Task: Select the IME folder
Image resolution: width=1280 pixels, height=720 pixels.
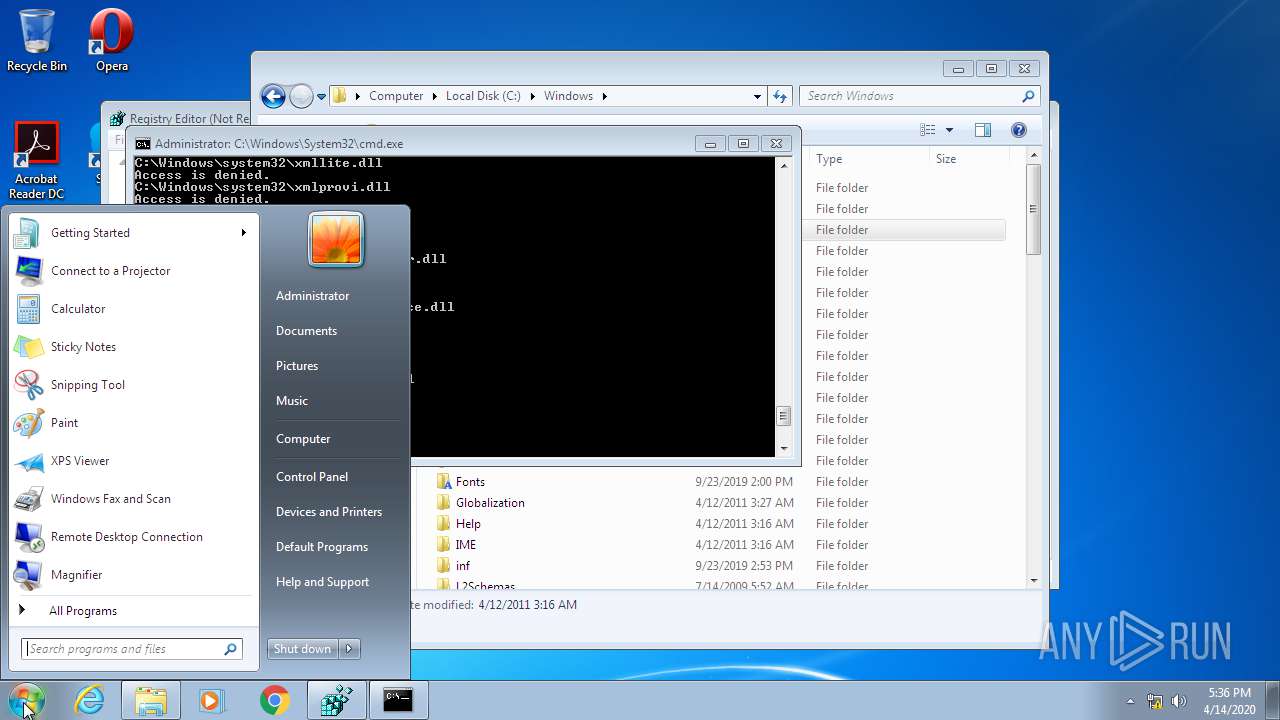Action: point(466,545)
